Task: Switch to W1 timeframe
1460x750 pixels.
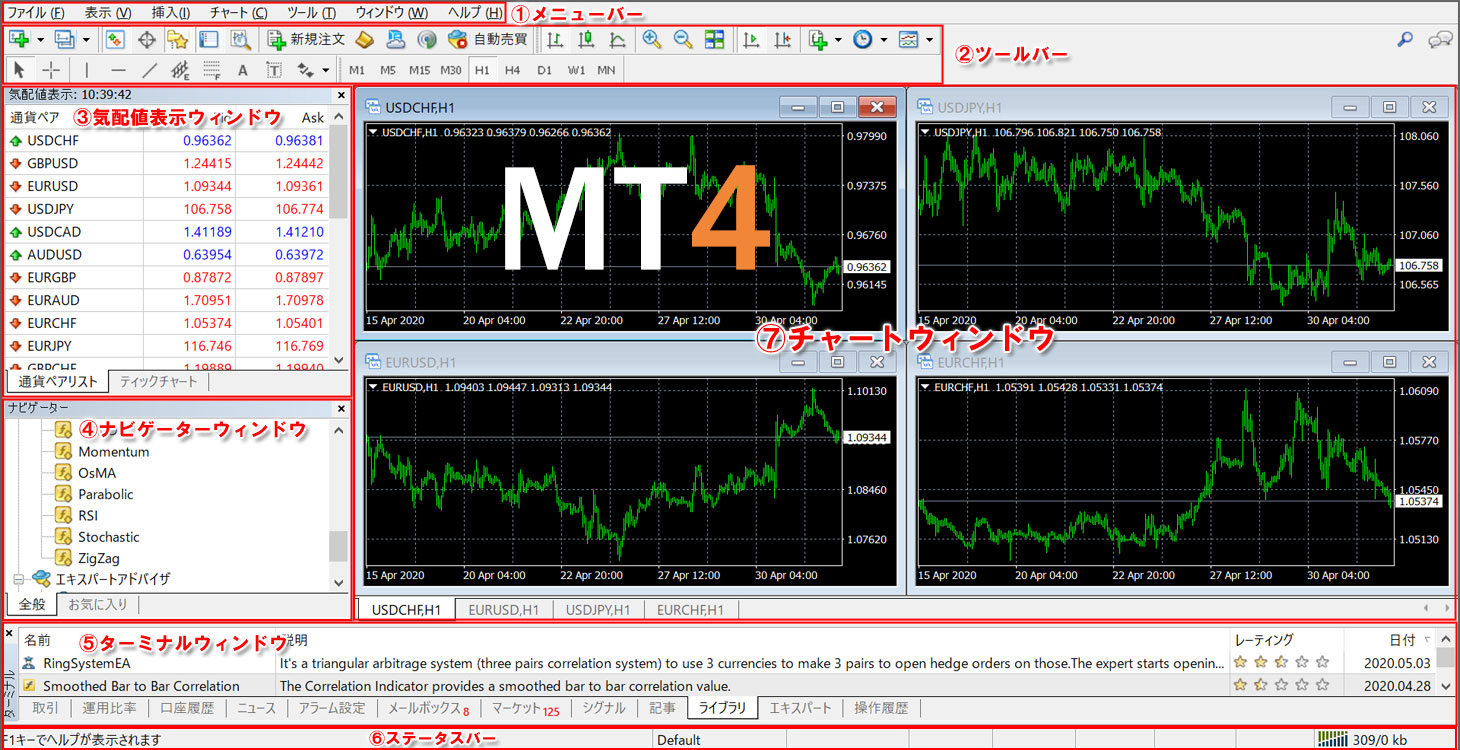Action: [576, 70]
